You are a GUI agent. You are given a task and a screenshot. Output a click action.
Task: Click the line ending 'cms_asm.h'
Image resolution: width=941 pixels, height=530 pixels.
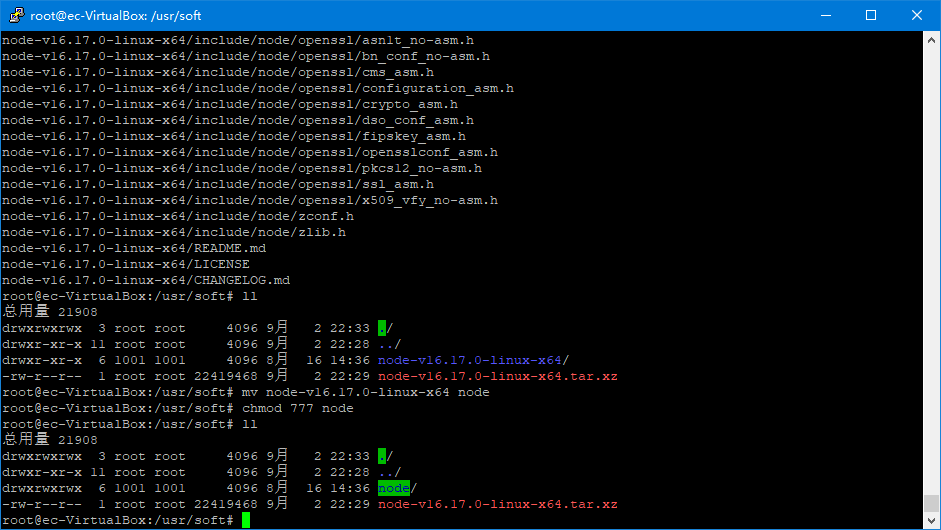pos(218,72)
